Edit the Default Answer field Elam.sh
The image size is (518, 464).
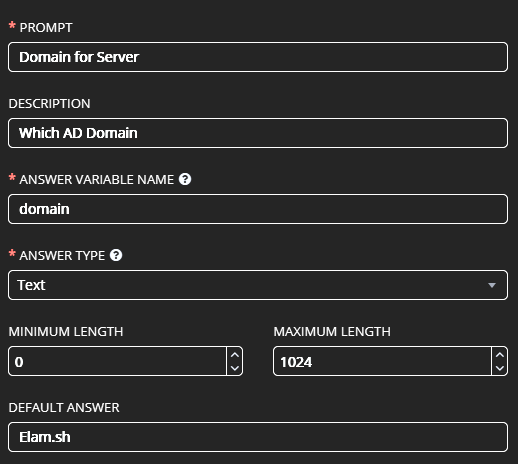tap(258, 437)
